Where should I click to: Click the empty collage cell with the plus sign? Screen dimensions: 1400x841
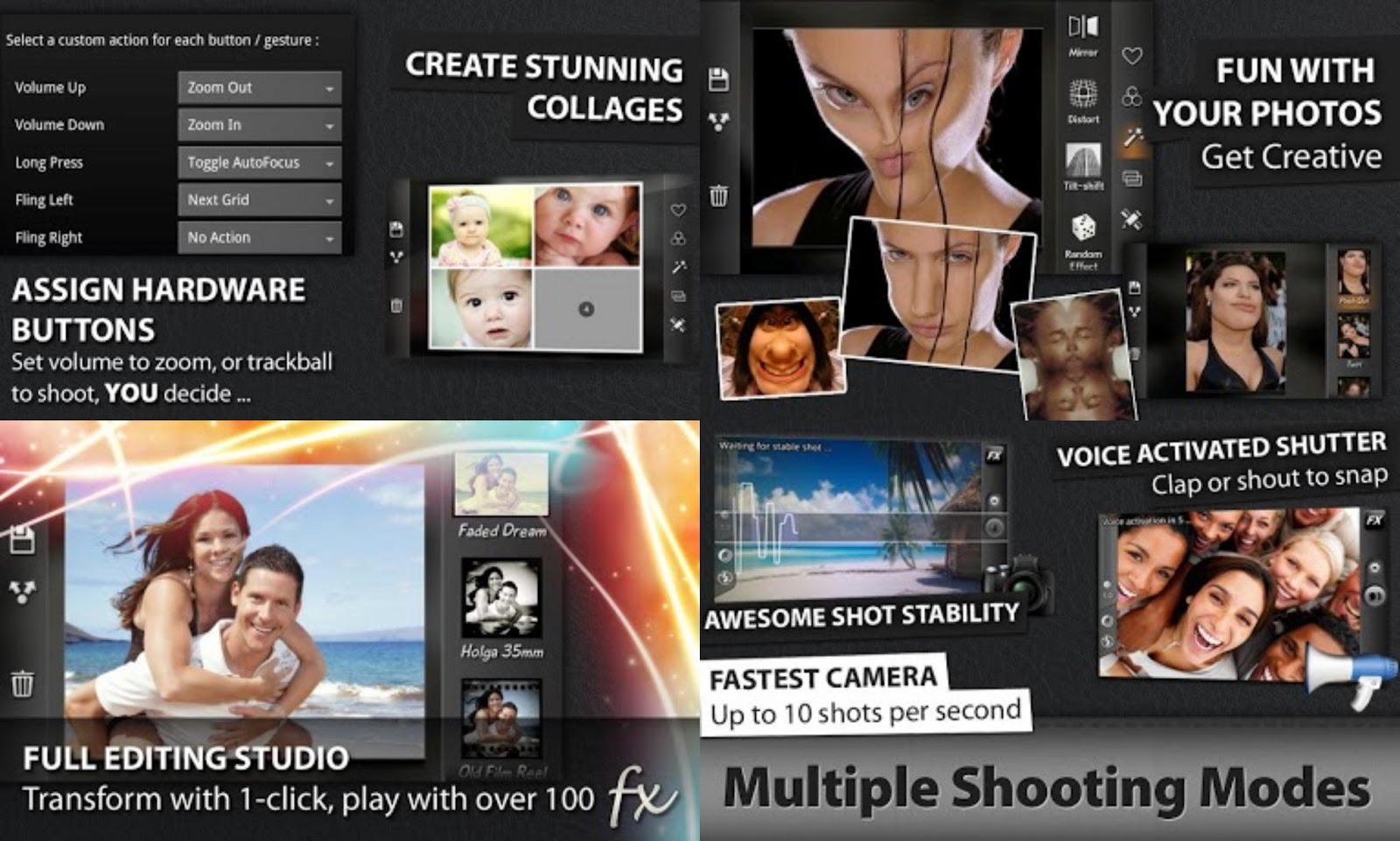tap(586, 309)
